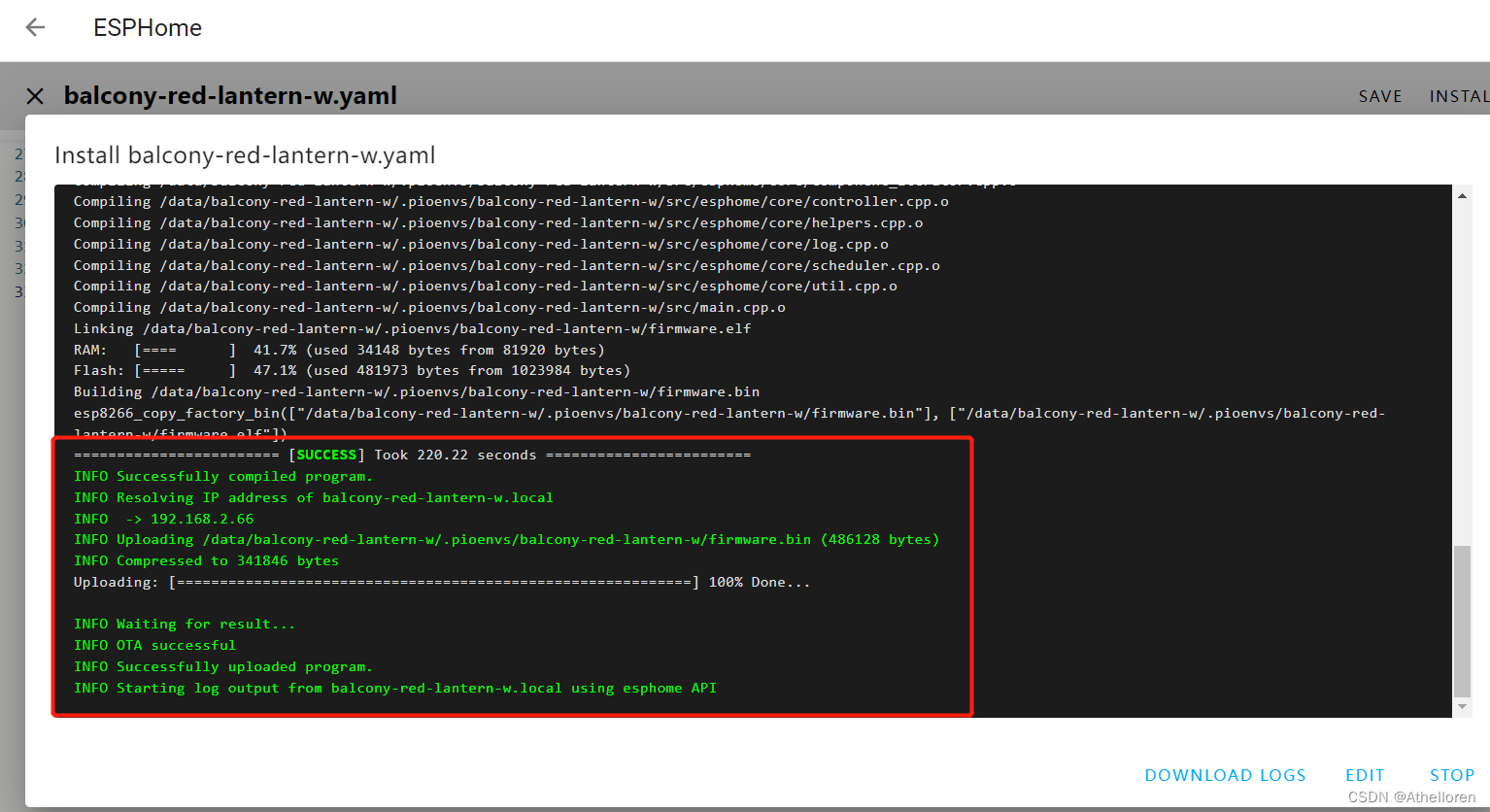
Task: Click the 'INFO OTA successful' line
Action: coord(154,645)
